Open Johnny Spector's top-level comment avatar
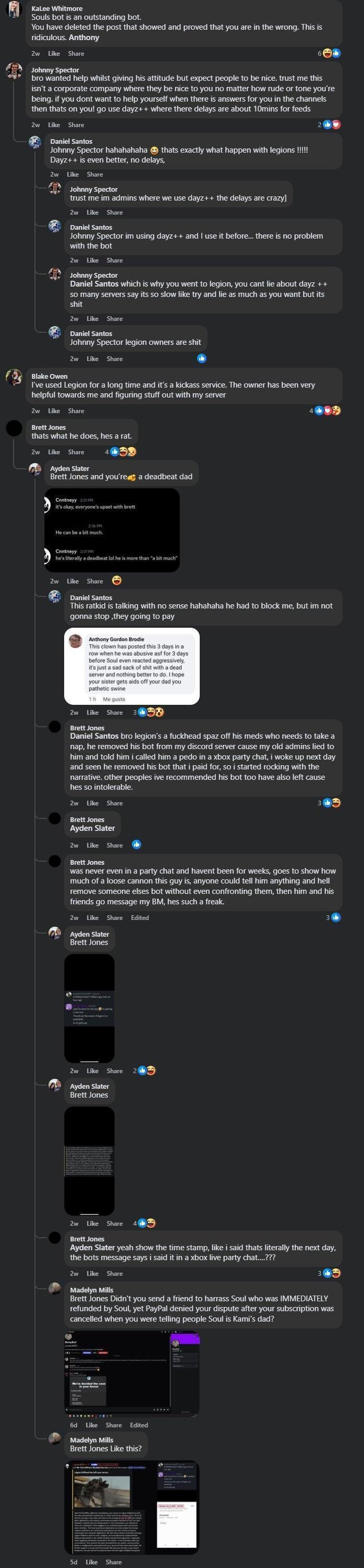364x1568 pixels. pyautogui.click(x=14, y=71)
